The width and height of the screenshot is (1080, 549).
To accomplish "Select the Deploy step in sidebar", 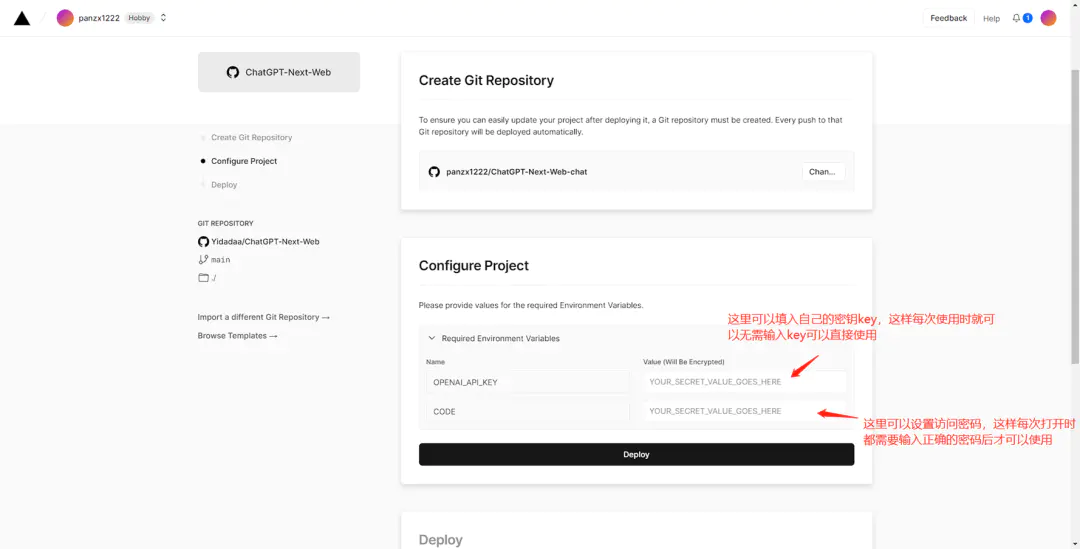I will pos(224,185).
